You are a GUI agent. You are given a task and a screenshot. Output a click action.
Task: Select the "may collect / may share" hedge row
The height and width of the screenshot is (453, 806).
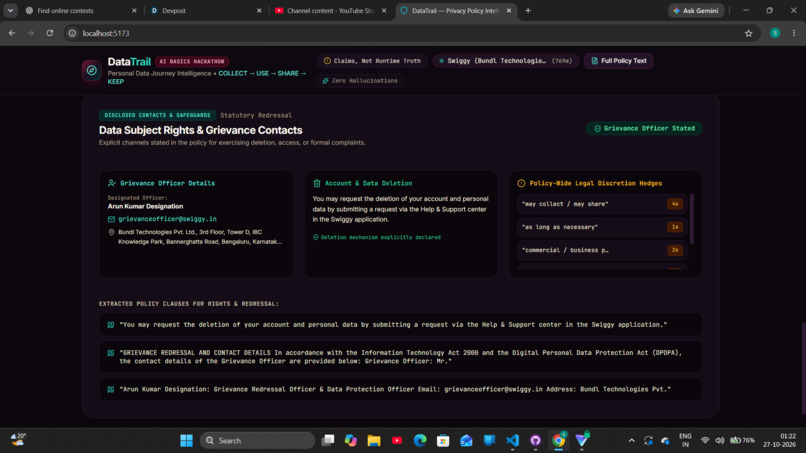click(x=601, y=204)
